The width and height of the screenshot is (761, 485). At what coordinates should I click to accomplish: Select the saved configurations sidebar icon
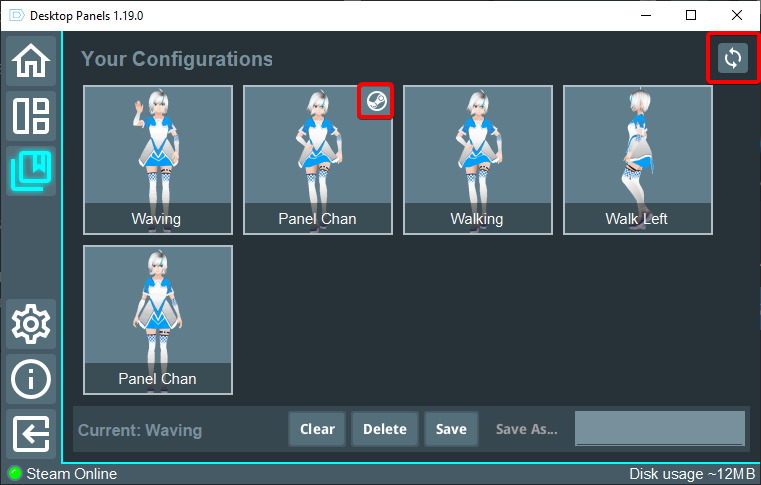click(x=31, y=171)
